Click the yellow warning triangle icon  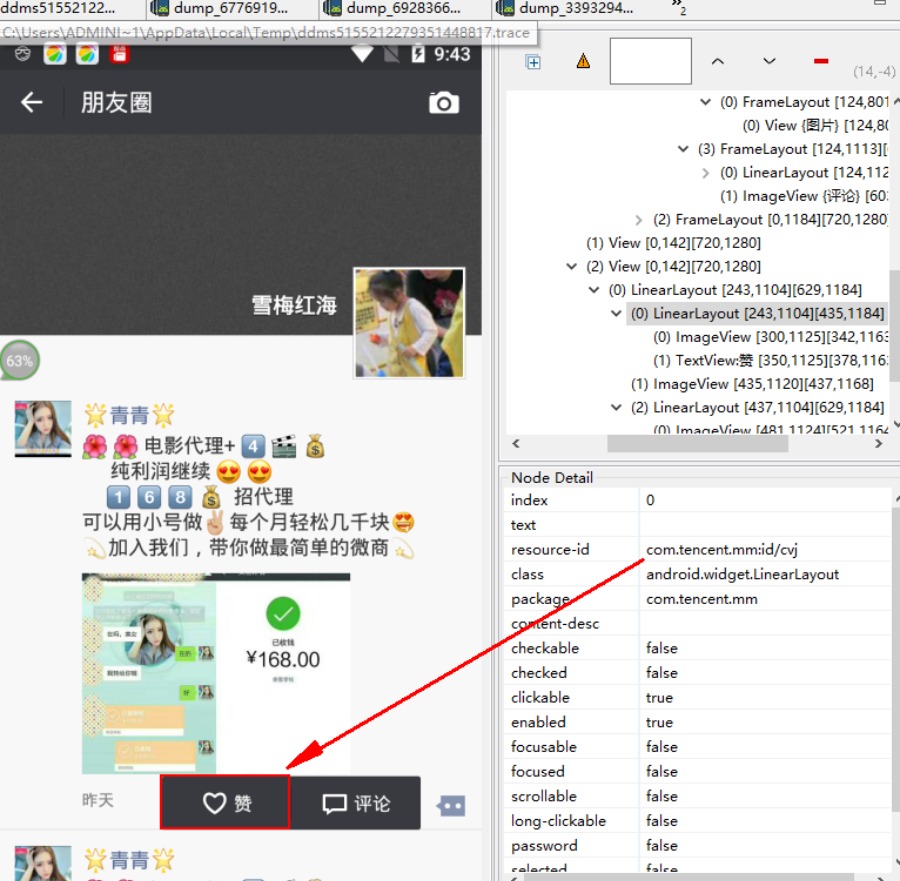(583, 61)
